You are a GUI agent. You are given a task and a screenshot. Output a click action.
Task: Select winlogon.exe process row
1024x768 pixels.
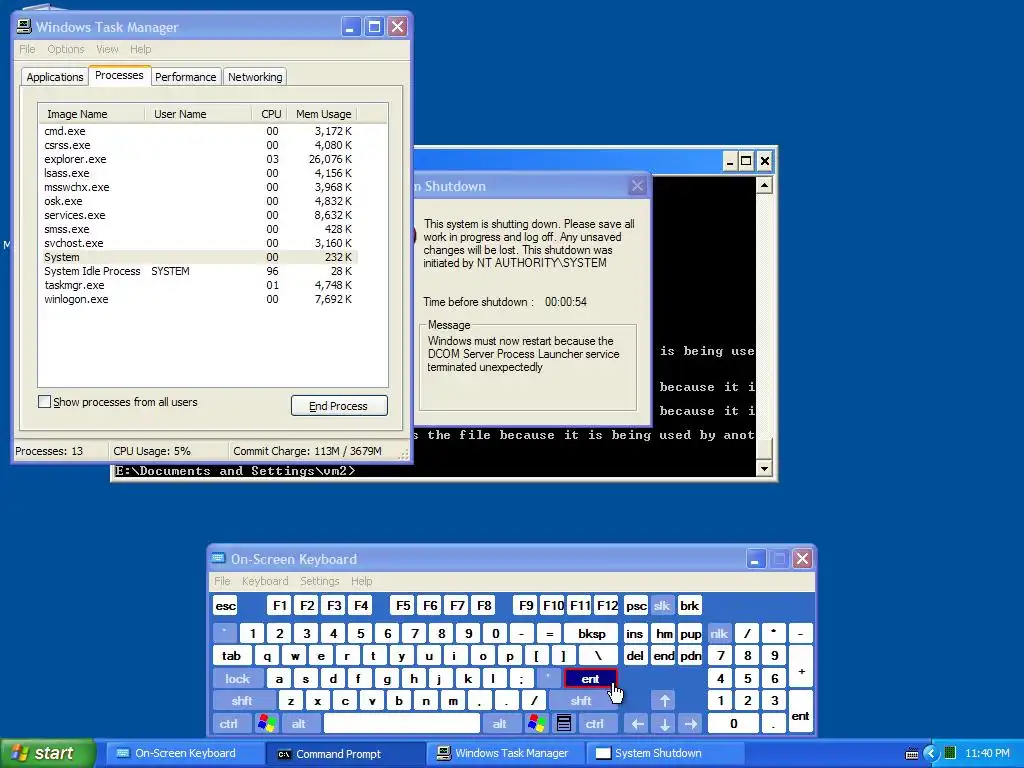[x=199, y=299]
